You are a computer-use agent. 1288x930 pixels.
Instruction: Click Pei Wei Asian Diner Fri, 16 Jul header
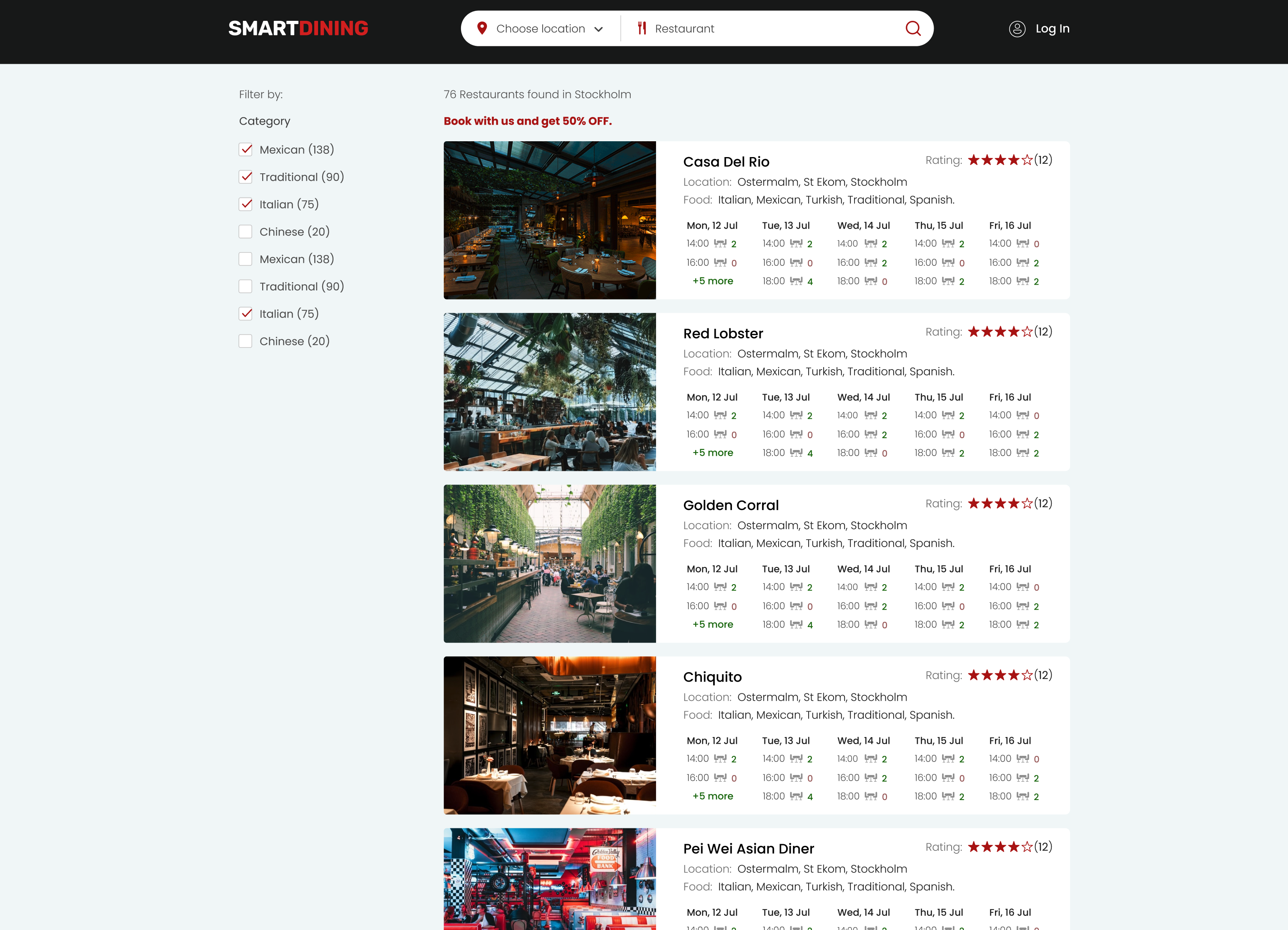point(1010,912)
